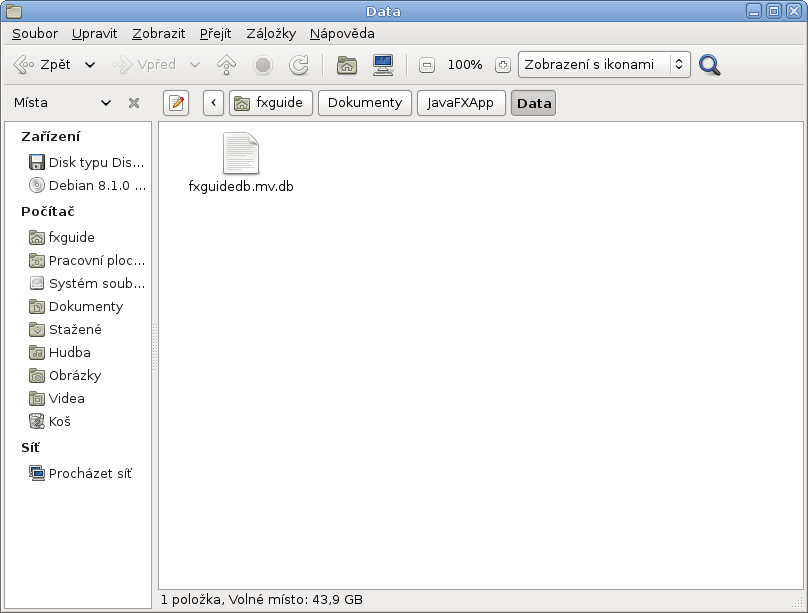808x613 pixels.
Task: Open the Záložky menu
Action: click(x=271, y=33)
